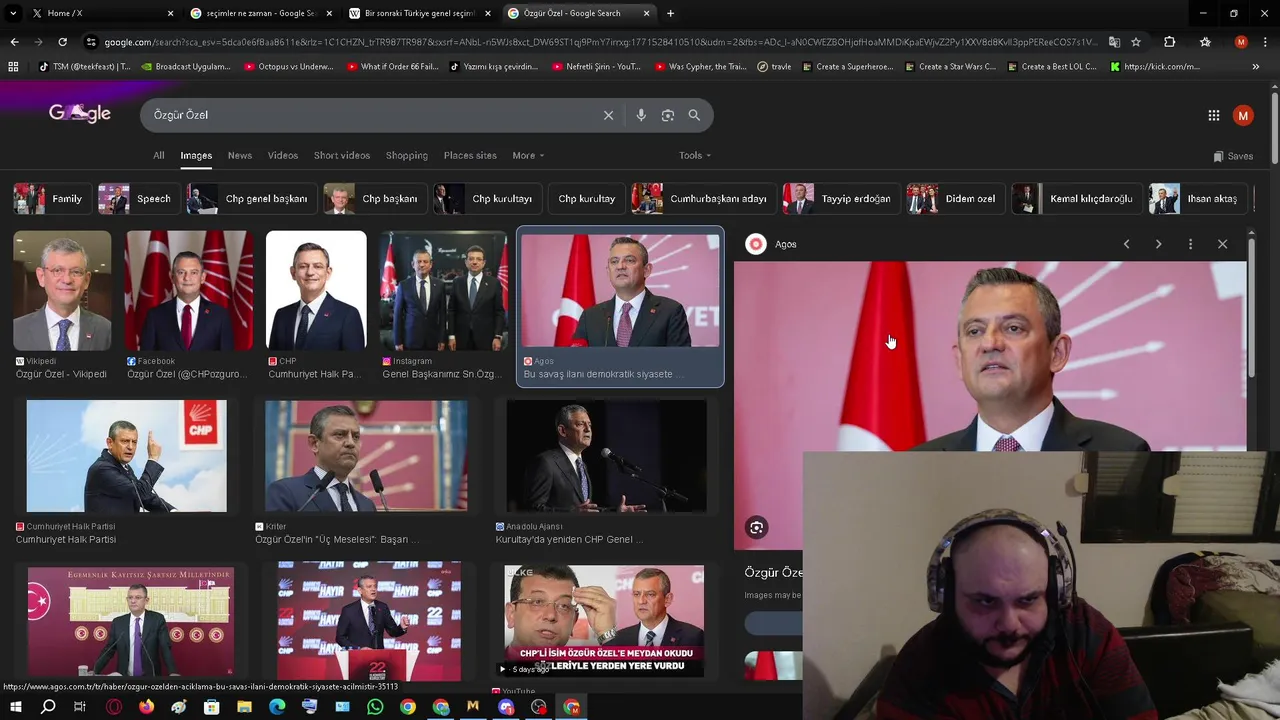Open the three-dot options in the image preview
This screenshot has height=720, width=1280.
[x=1190, y=244]
